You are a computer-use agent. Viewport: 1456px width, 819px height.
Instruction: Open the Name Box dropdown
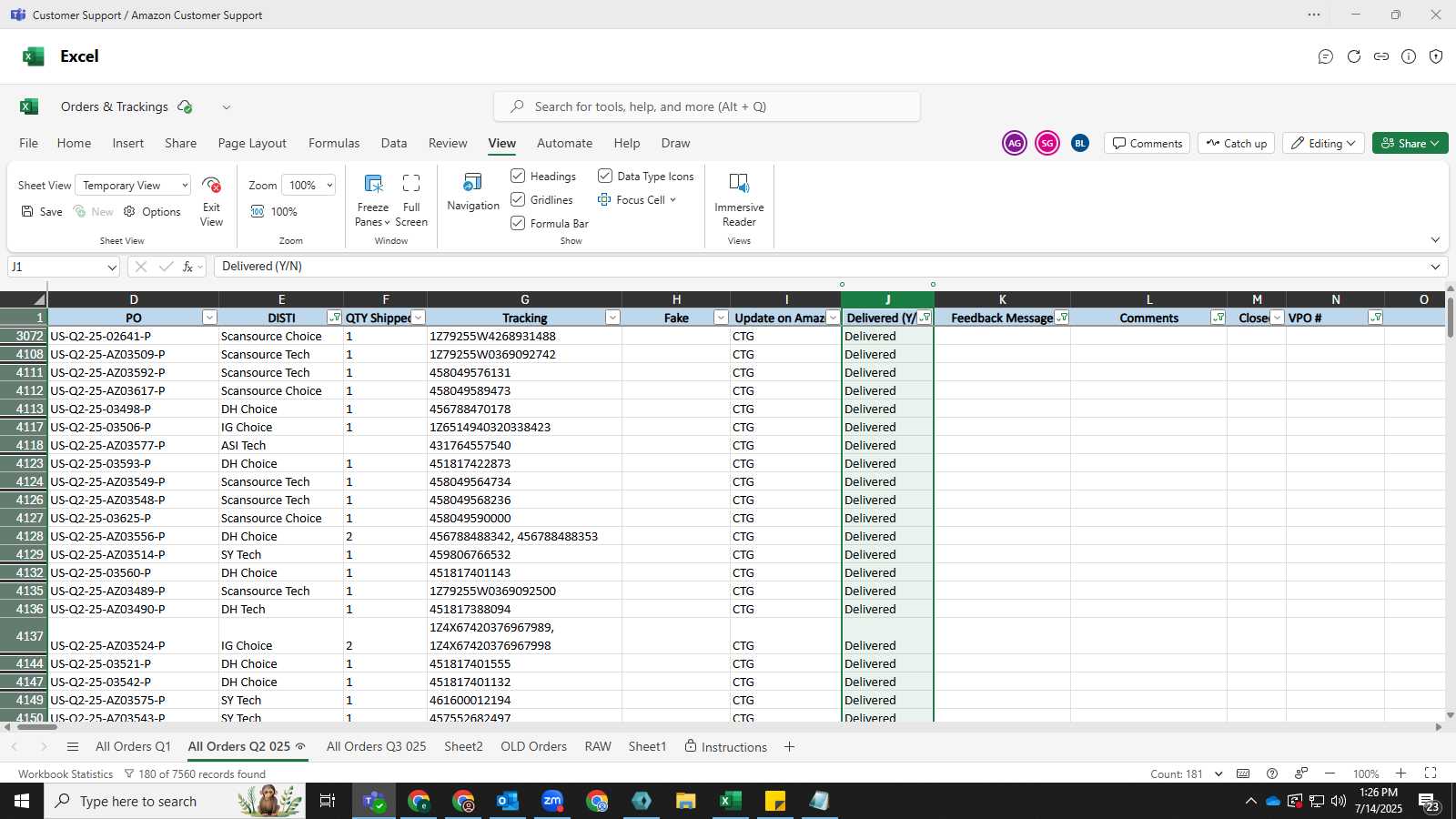coord(112,268)
